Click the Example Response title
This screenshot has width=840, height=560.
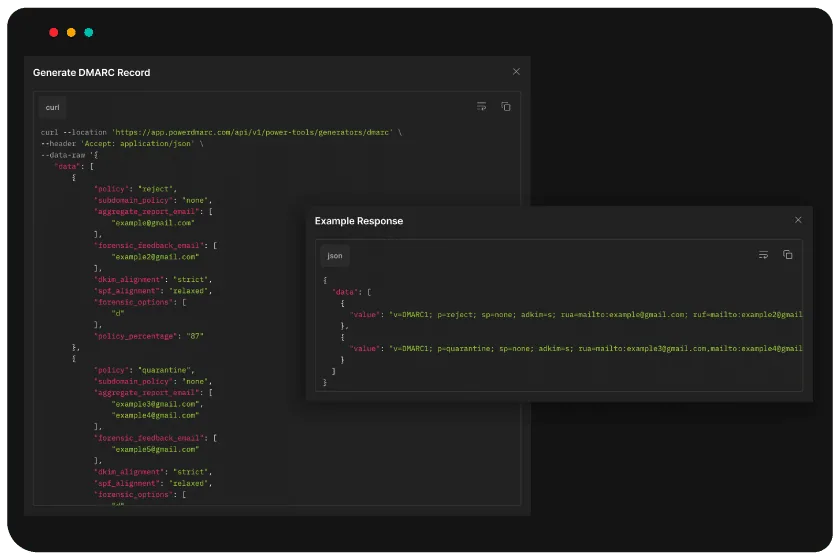(x=359, y=221)
